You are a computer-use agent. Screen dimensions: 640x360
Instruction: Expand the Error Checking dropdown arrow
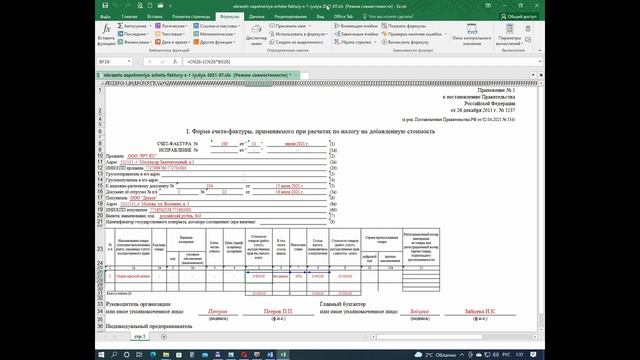[445, 34]
